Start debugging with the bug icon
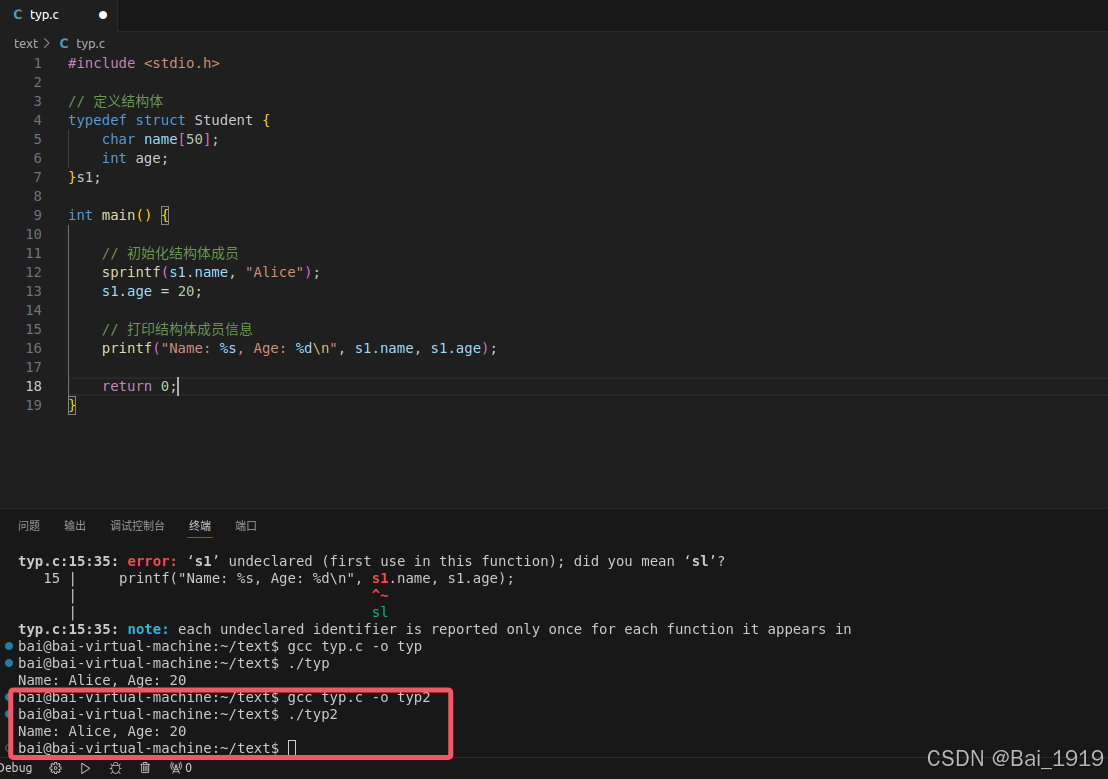Viewport: 1108px width, 779px height. click(x=116, y=768)
